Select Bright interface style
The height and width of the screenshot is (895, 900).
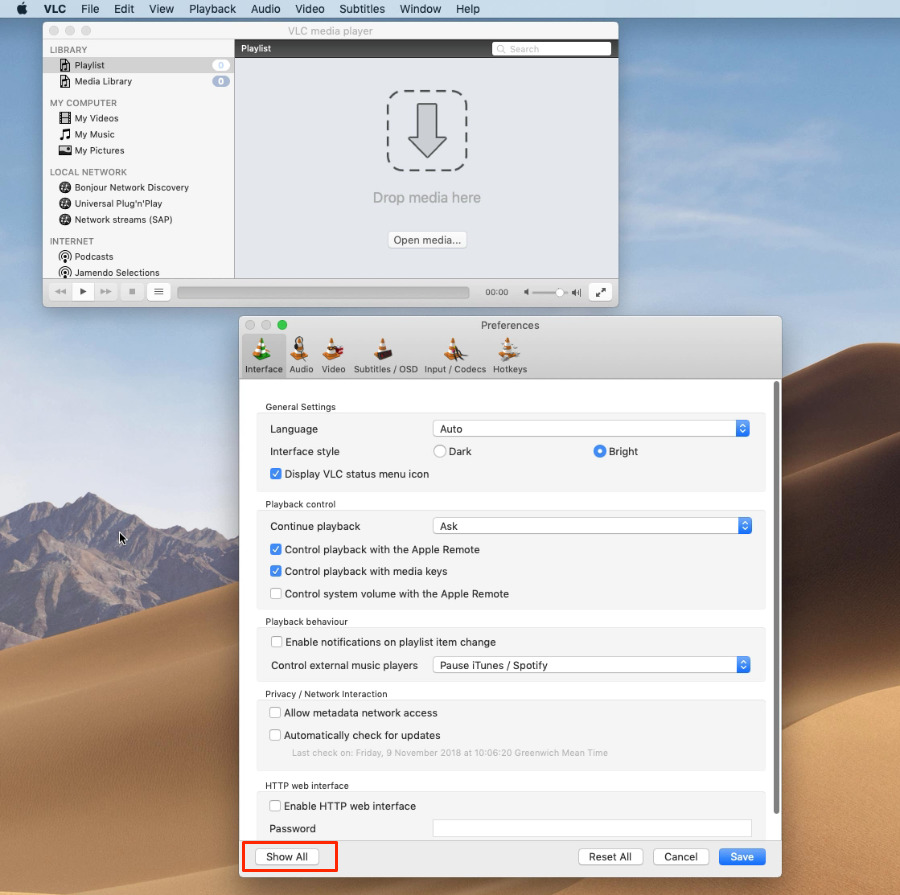coord(599,451)
